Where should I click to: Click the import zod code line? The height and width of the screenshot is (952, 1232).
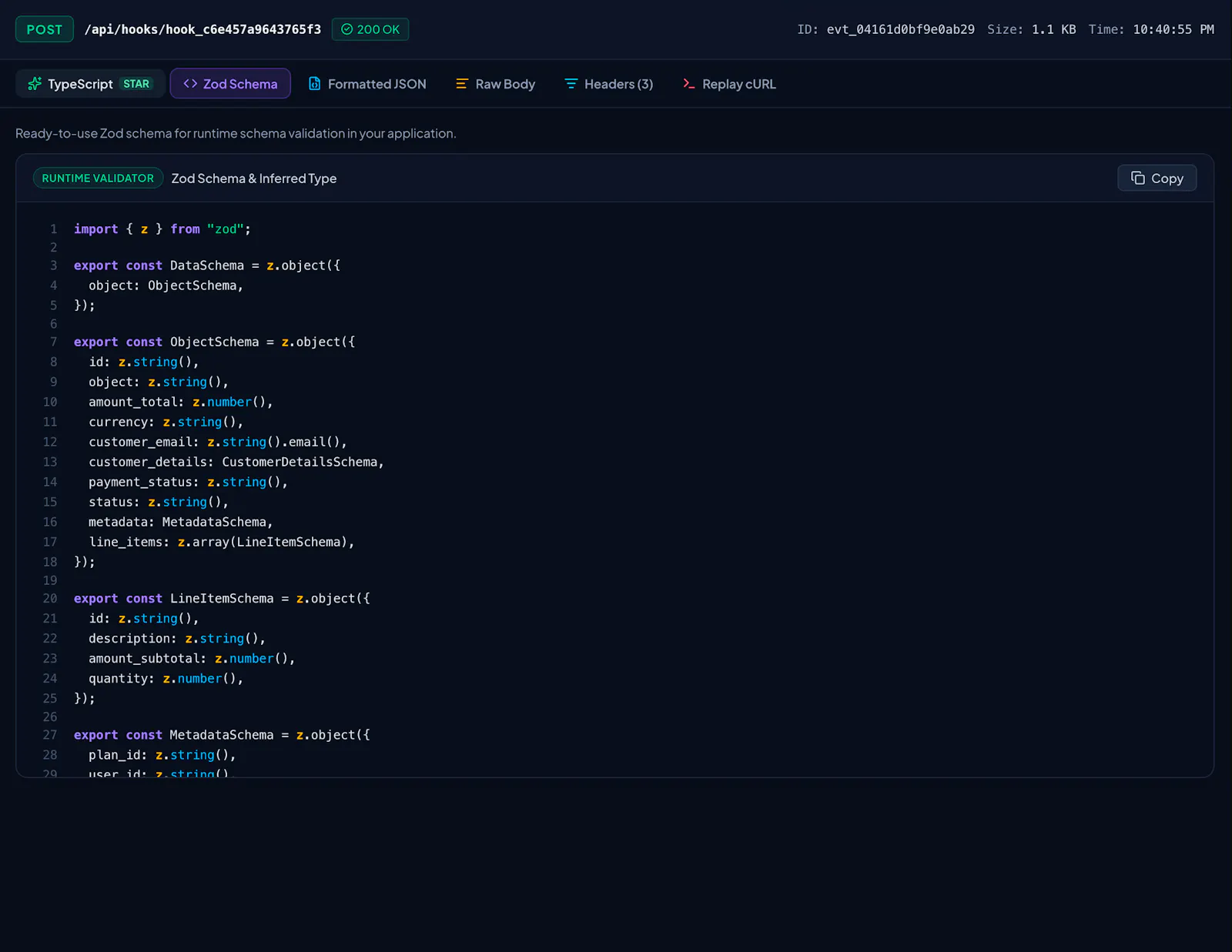click(x=162, y=229)
